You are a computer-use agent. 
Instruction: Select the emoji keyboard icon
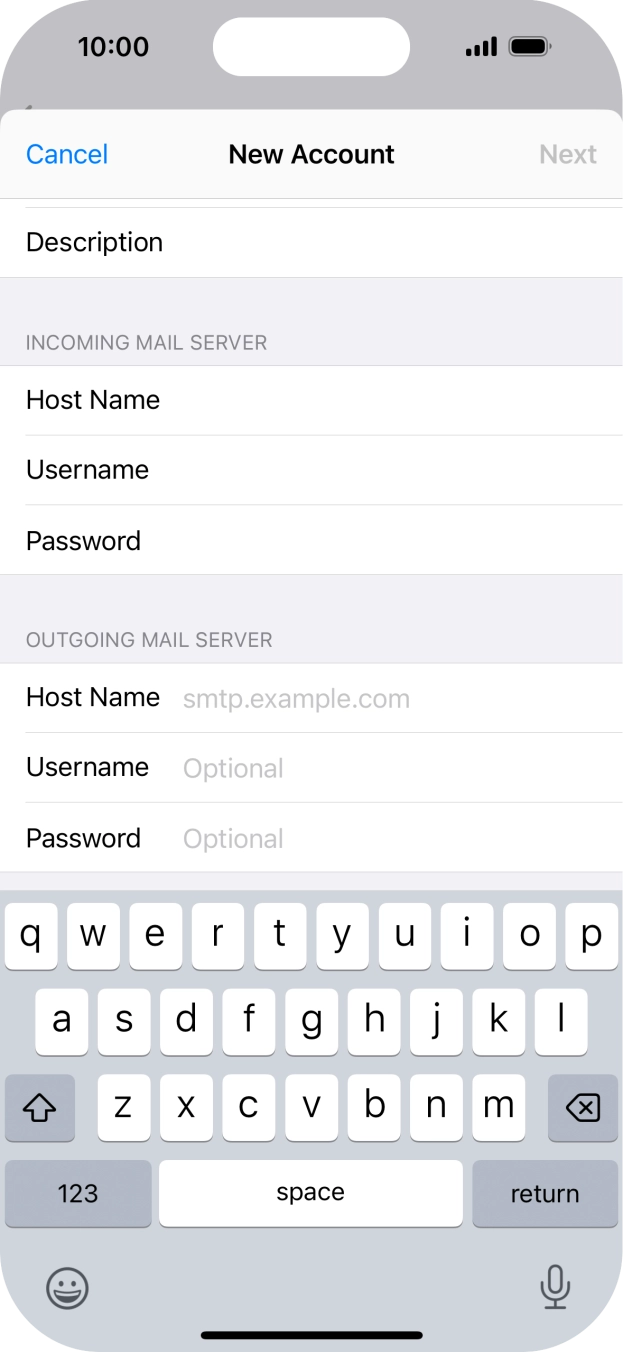click(x=66, y=1288)
